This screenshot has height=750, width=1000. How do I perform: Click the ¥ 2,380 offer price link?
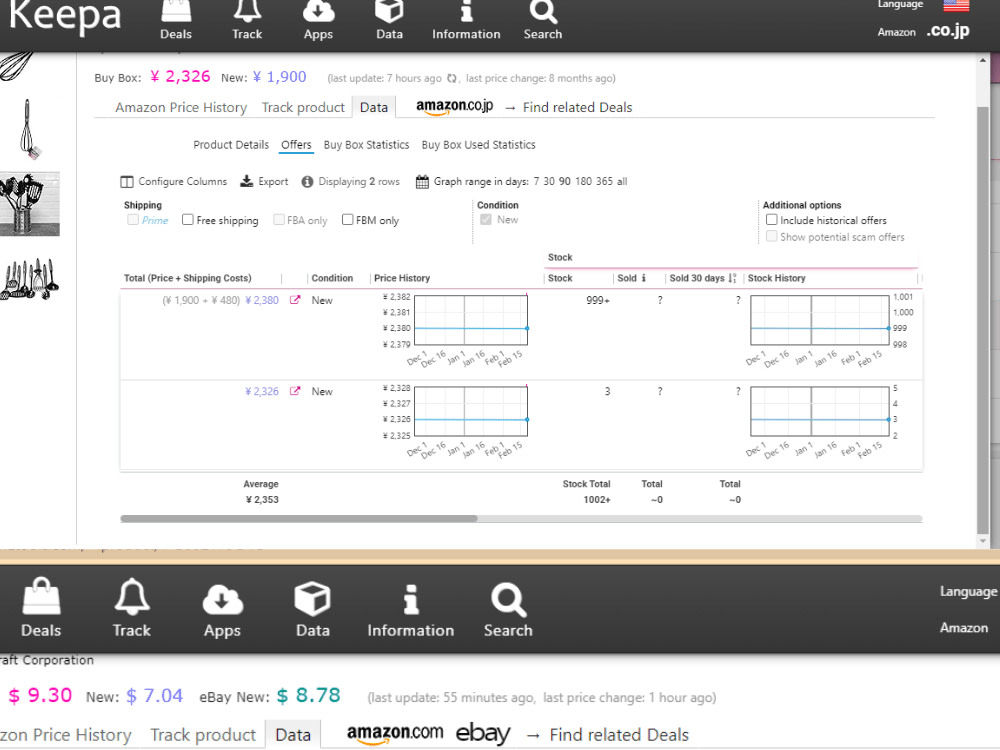tap(262, 300)
